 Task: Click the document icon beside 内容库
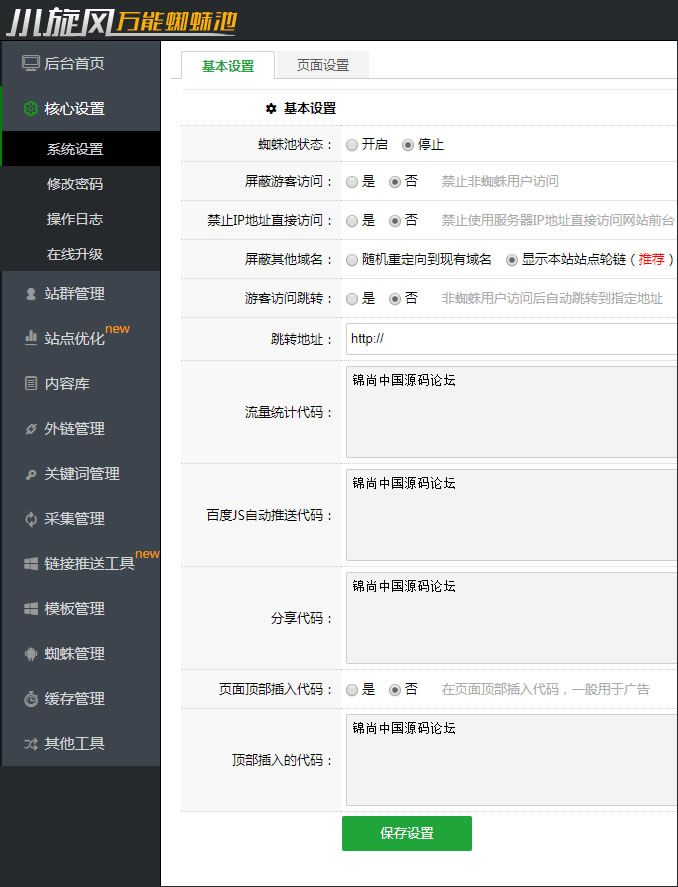click(x=31, y=383)
